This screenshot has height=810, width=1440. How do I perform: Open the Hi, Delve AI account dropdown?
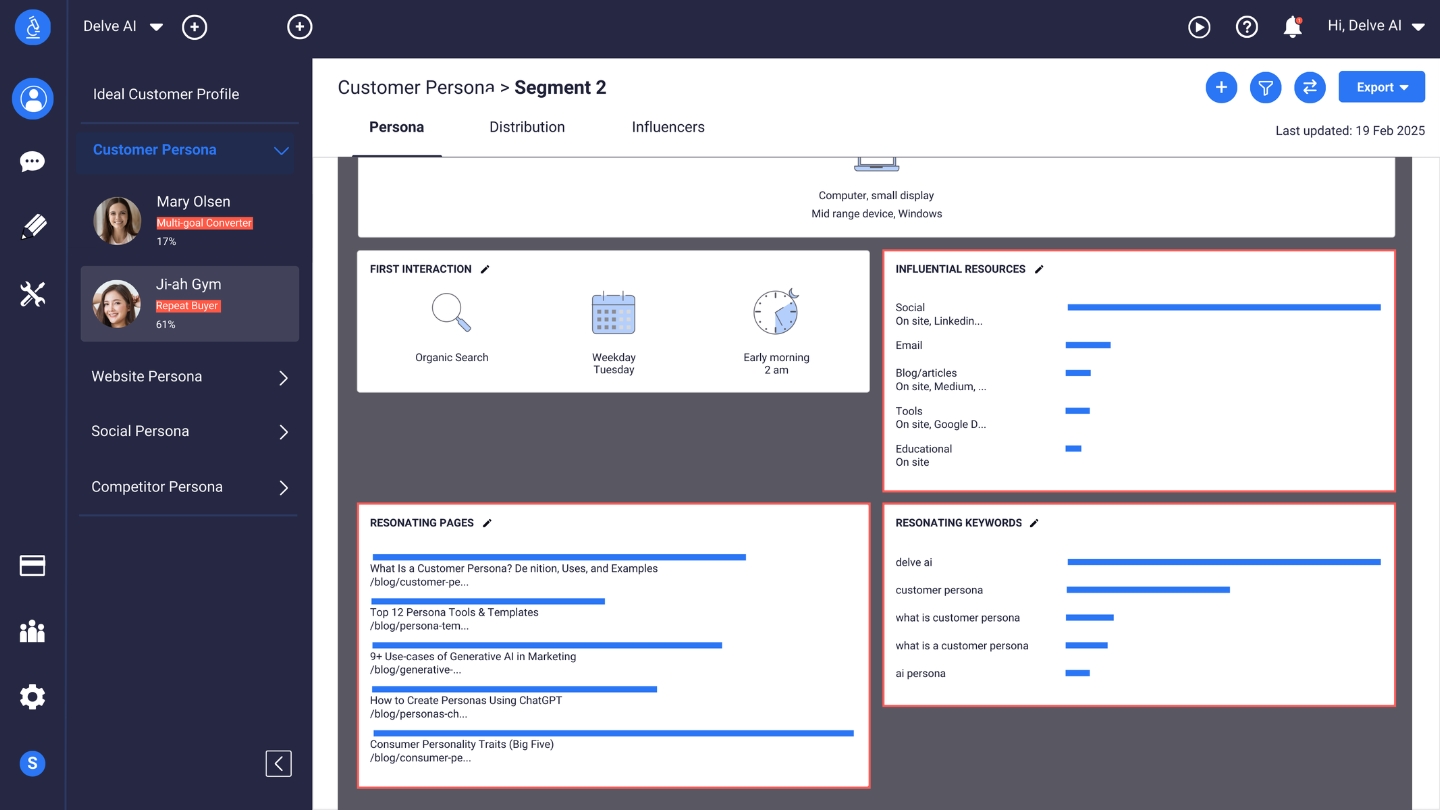click(1376, 27)
